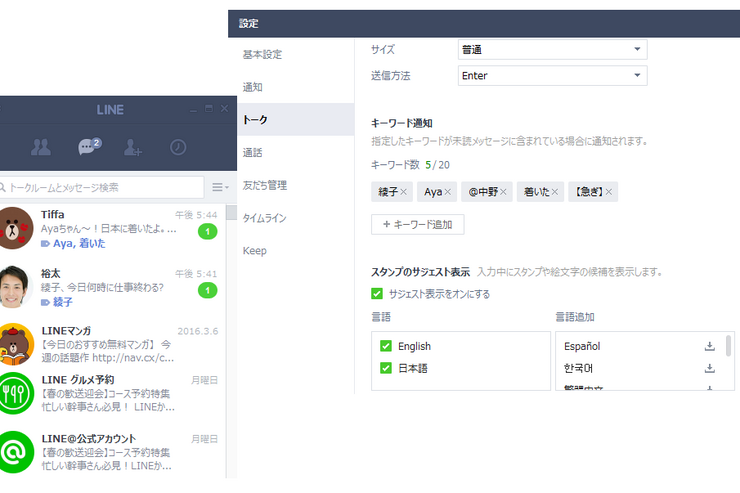Open LINEマンガ account avatar
This screenshot has height=493, width=740.
(x=16, y=344)
